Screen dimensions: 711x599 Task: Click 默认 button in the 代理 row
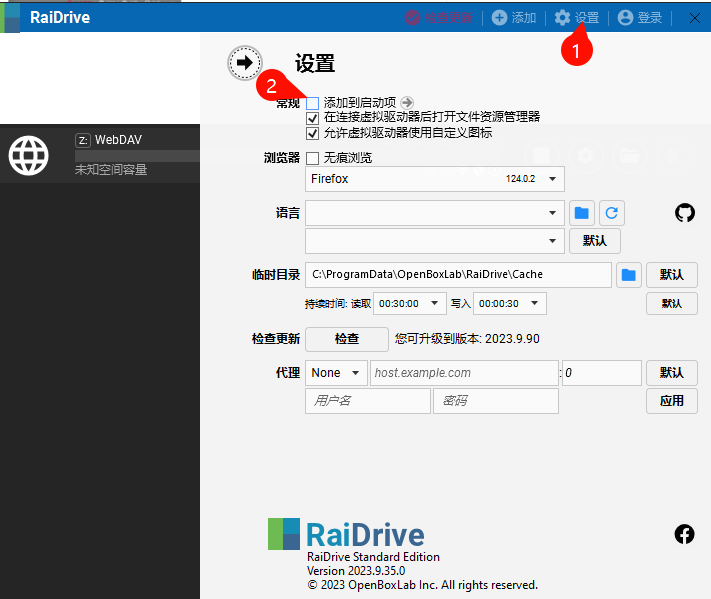pos(672,373)
